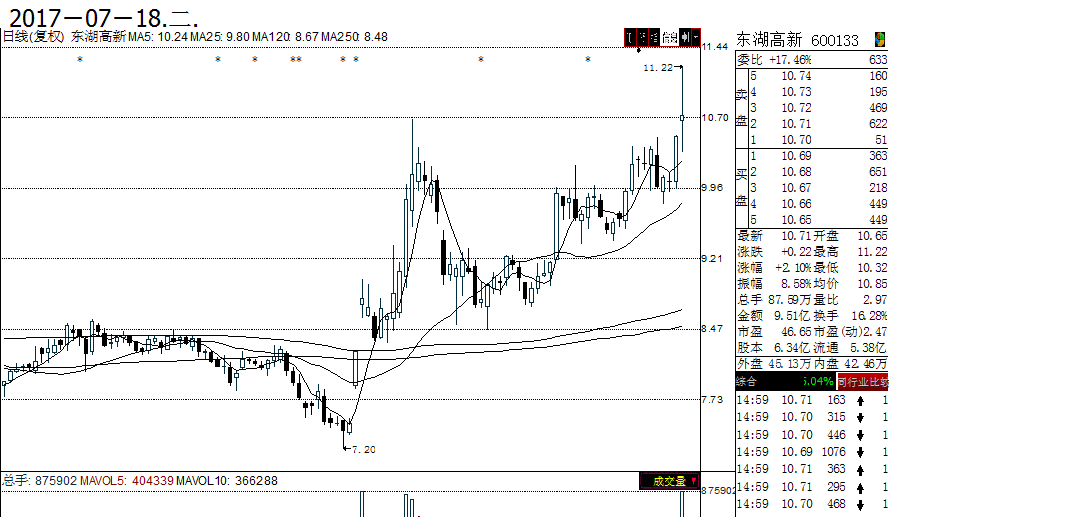
Task: Select buy level 1 price 10.69
Action: pos(796,156)
